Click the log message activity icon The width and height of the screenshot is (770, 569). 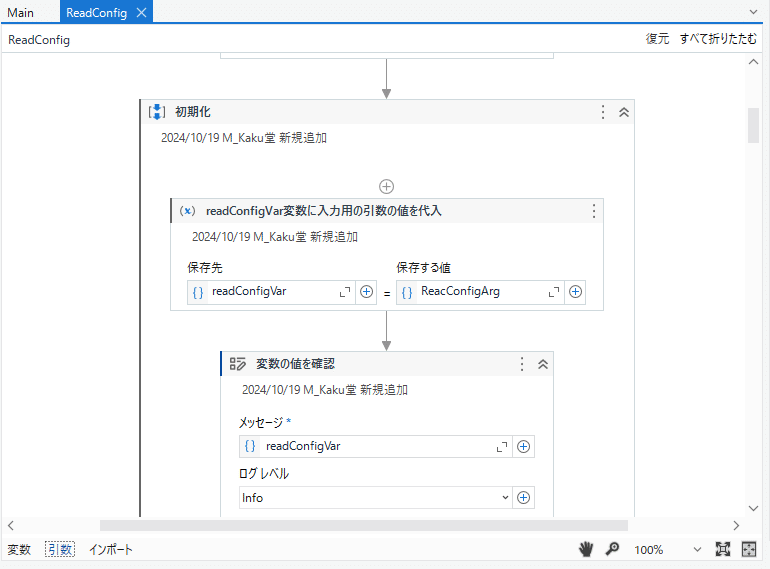tap(238, 364)
